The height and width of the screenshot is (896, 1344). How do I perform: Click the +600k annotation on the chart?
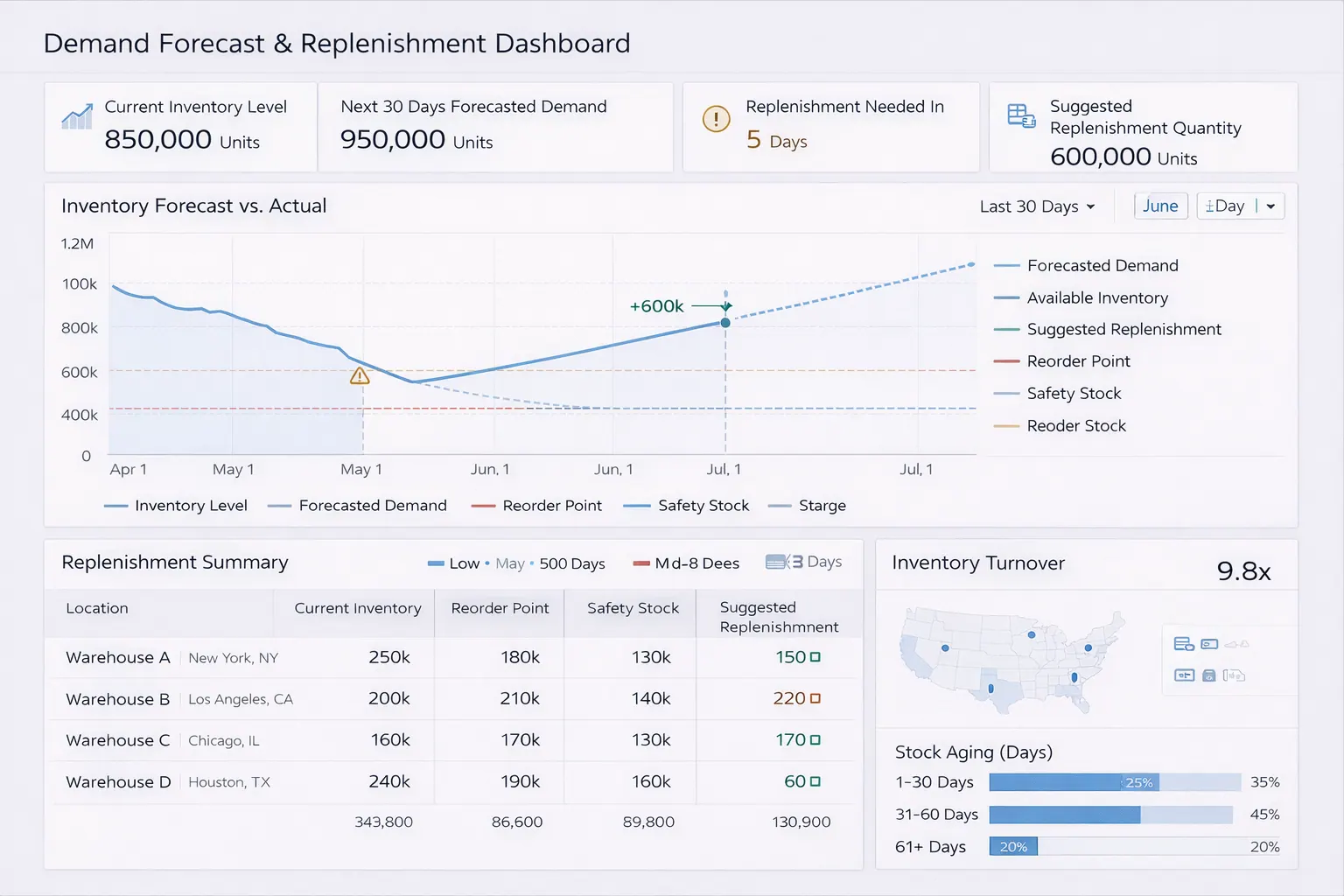coord(654,307)
